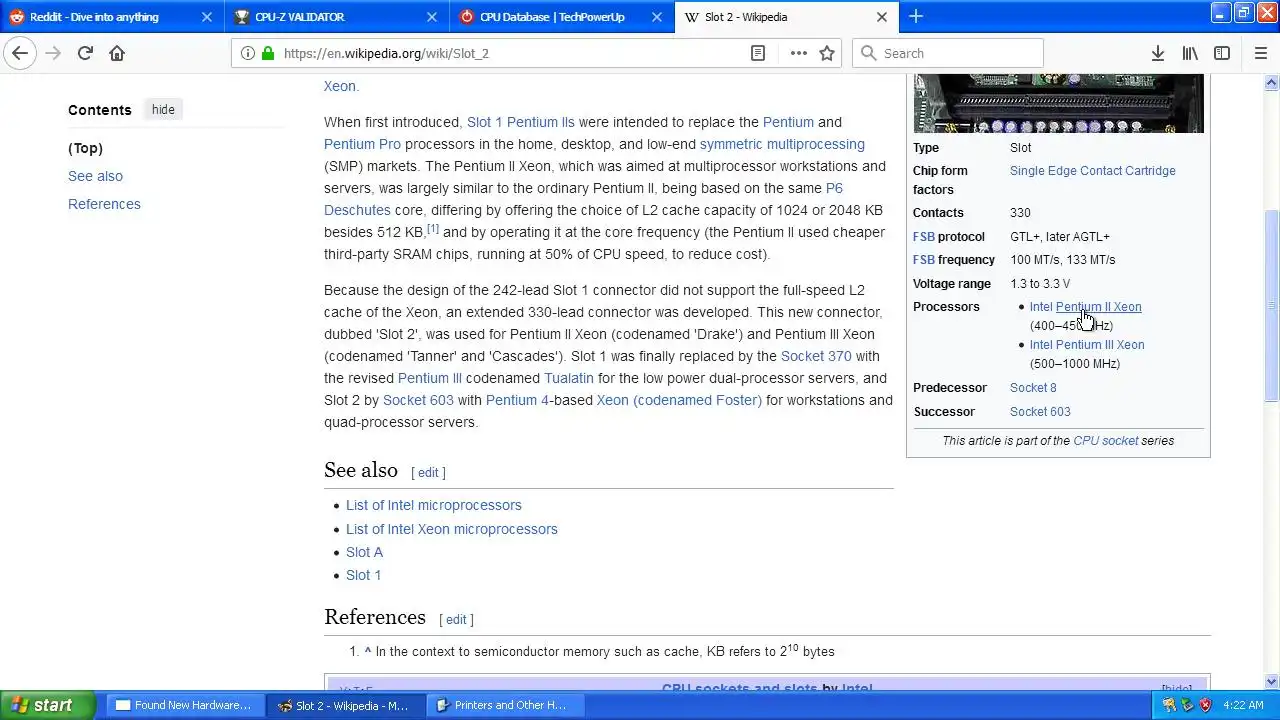The width and height of the screenshot is (1280, 720).
Task: Edit the See also section
Action: point(428,473)
